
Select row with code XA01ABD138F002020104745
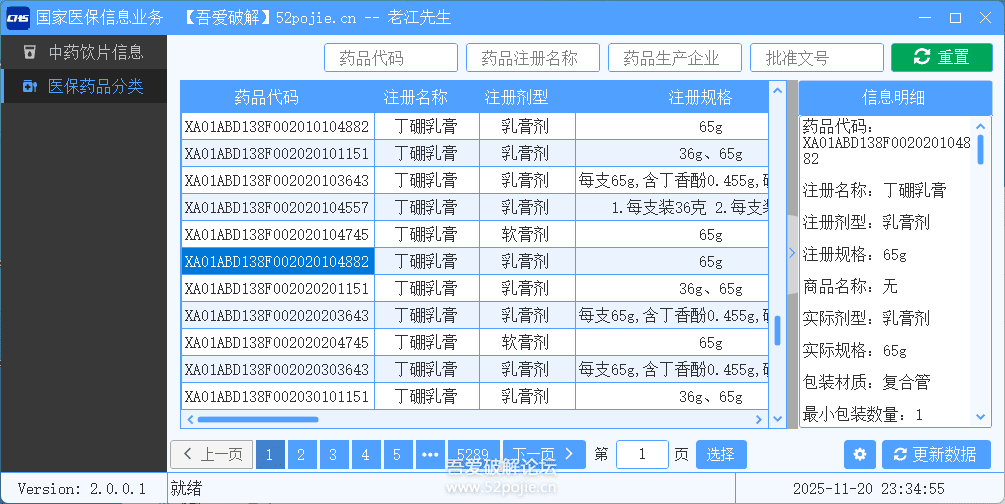276,235
